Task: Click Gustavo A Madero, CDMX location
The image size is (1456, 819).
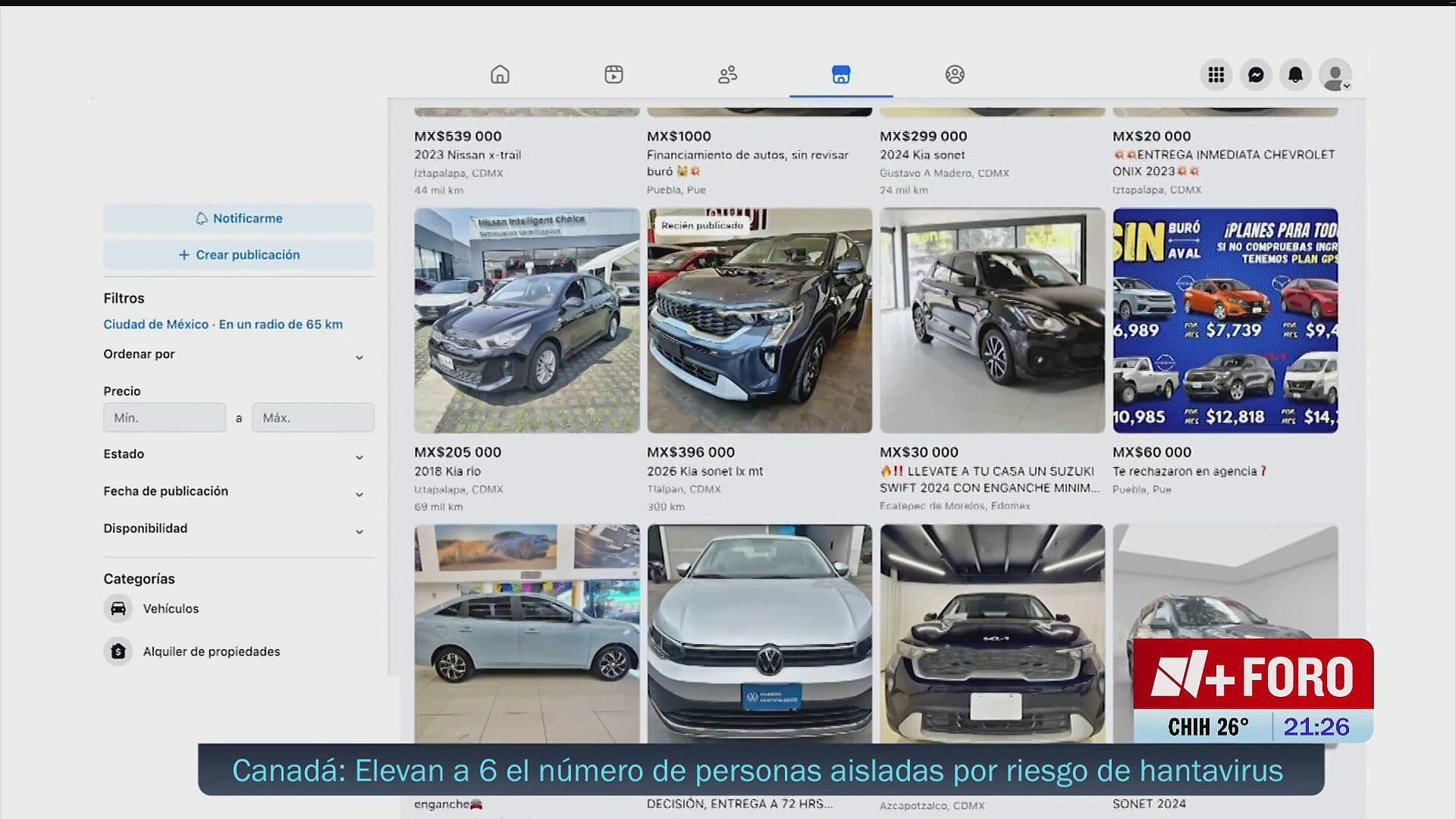Action: click(944, 173)
